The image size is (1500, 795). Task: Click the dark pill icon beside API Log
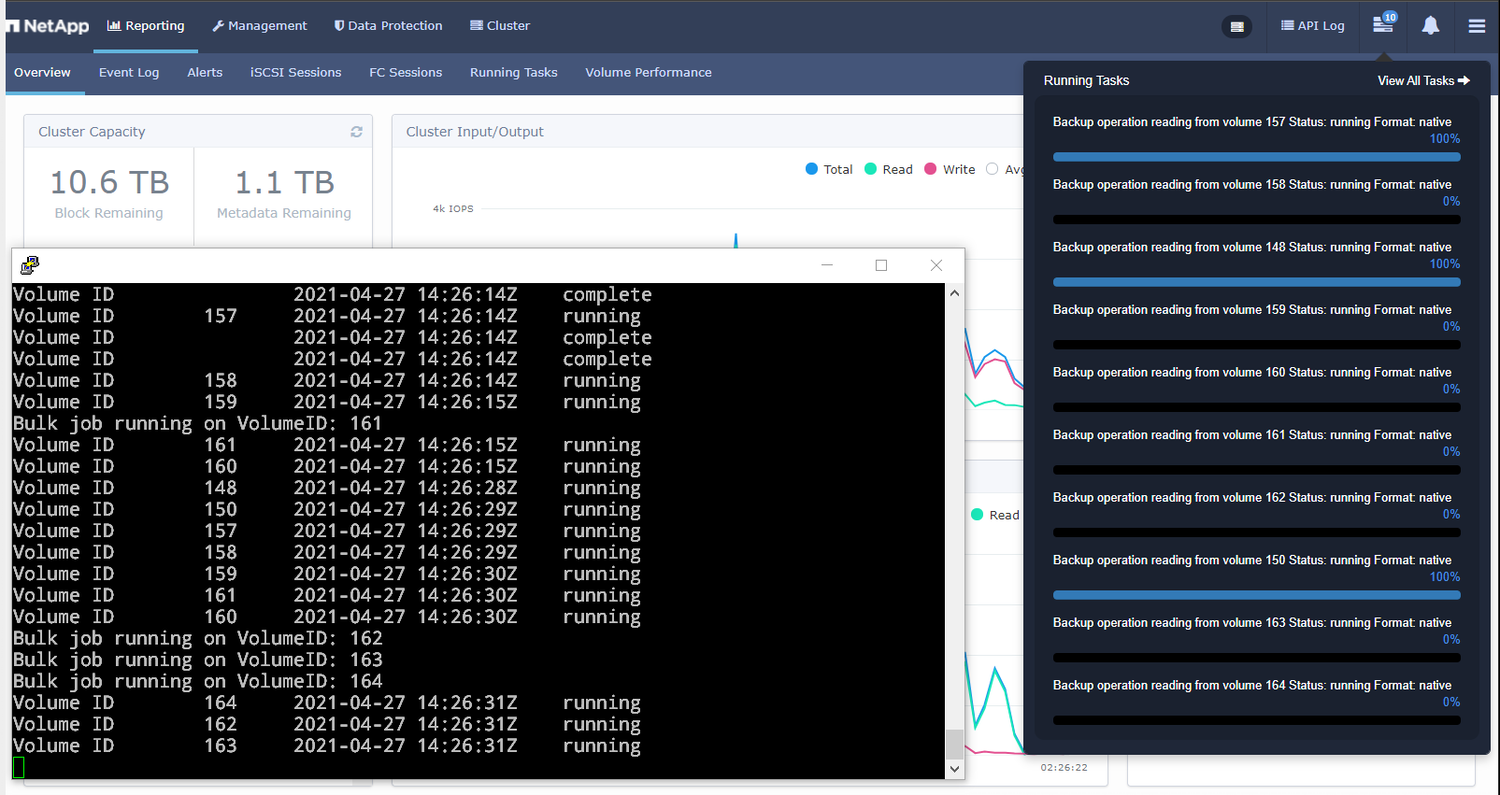point(1237,27)
